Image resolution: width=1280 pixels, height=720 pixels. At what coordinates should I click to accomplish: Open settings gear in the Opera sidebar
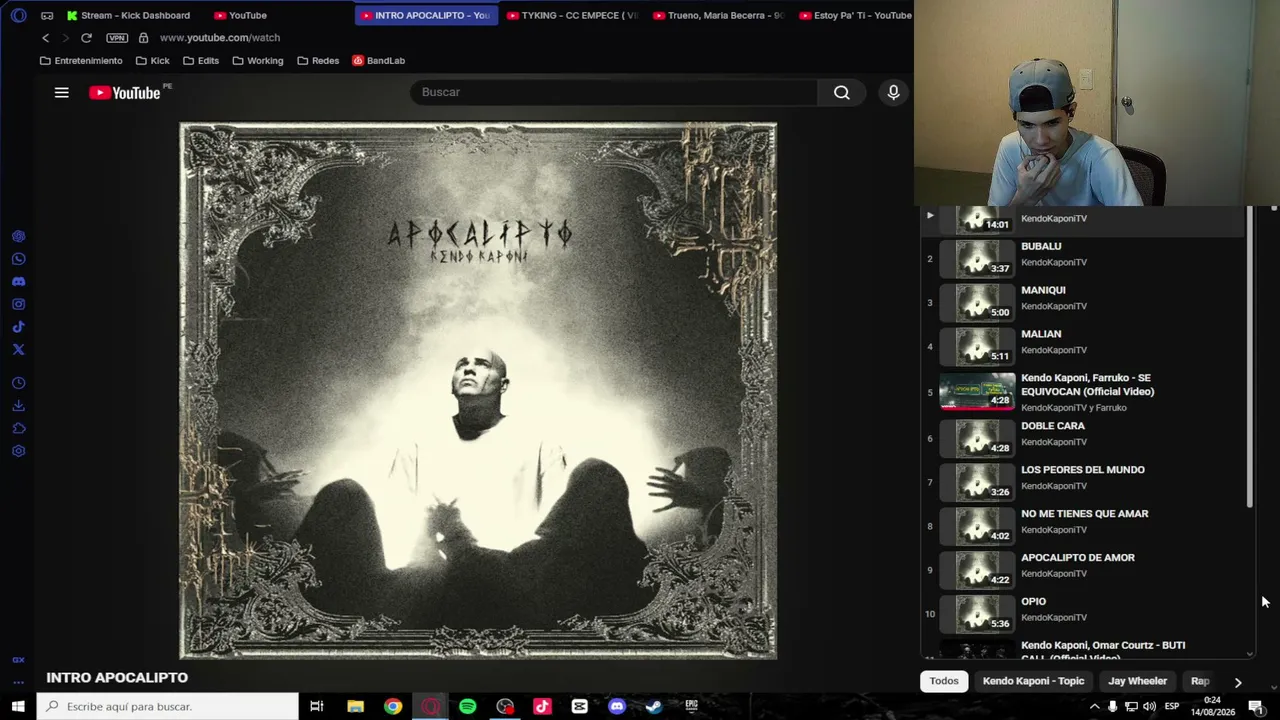pos(18,451)
